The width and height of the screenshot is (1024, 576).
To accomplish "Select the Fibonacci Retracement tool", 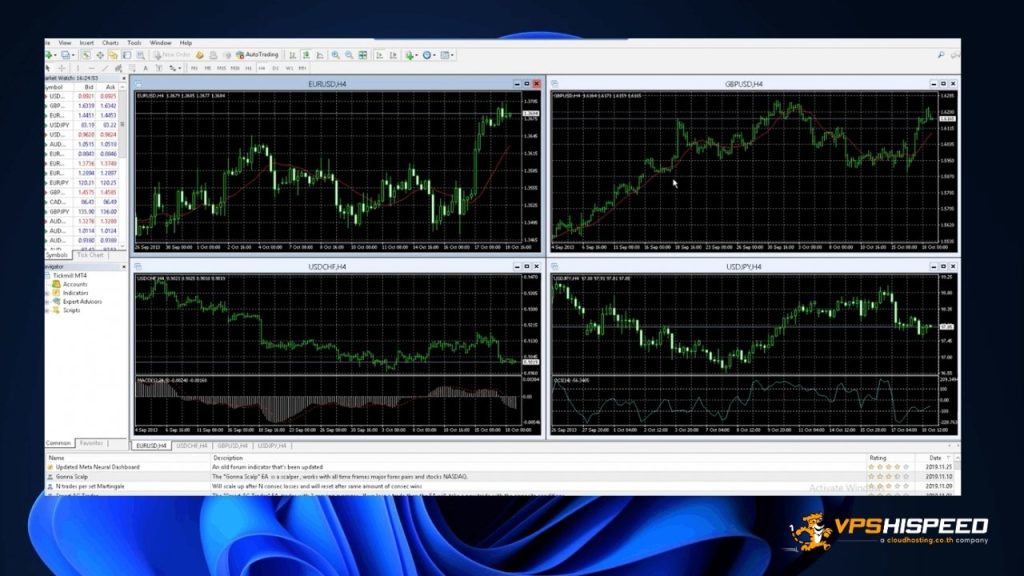I will pos(132,68).
